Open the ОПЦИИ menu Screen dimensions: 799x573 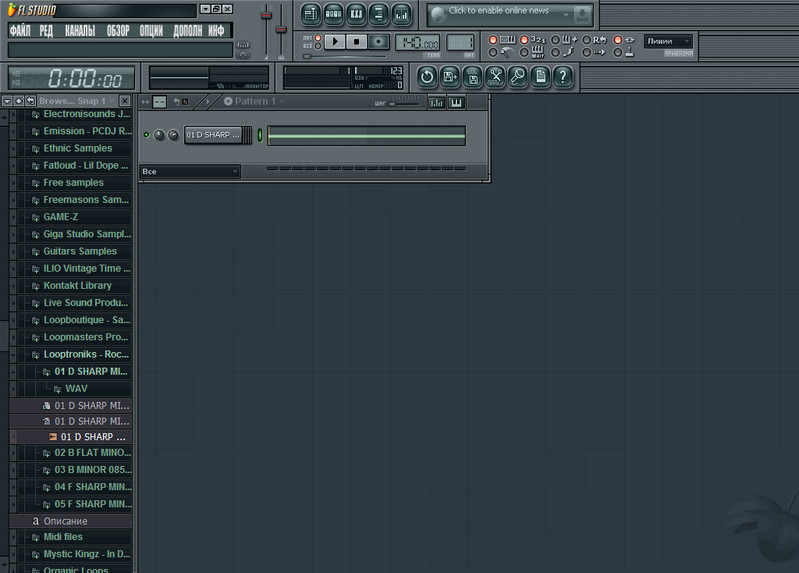pyautogui.click(x=151, y=31)
